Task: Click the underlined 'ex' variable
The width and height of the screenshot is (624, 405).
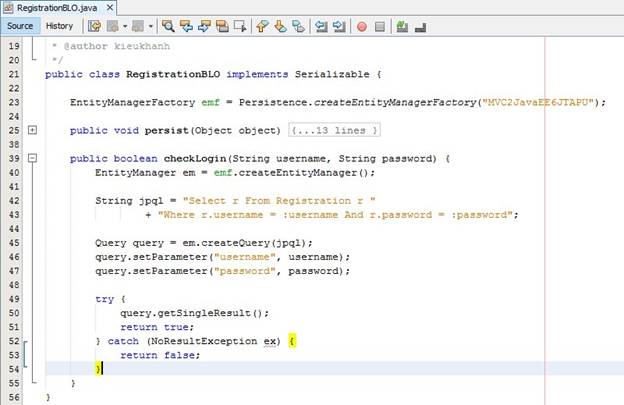Action: click(269, 341)
